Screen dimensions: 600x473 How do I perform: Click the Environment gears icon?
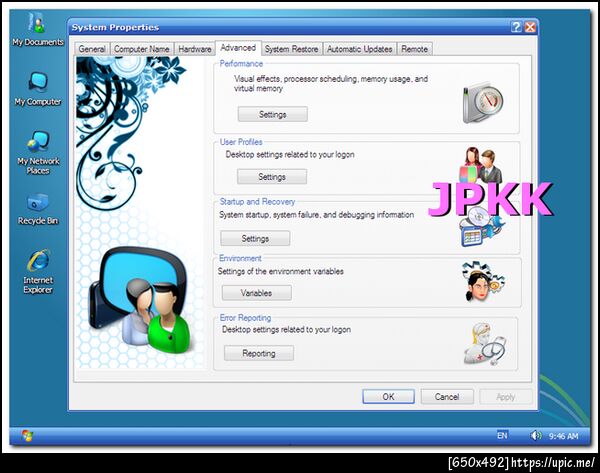483,281
